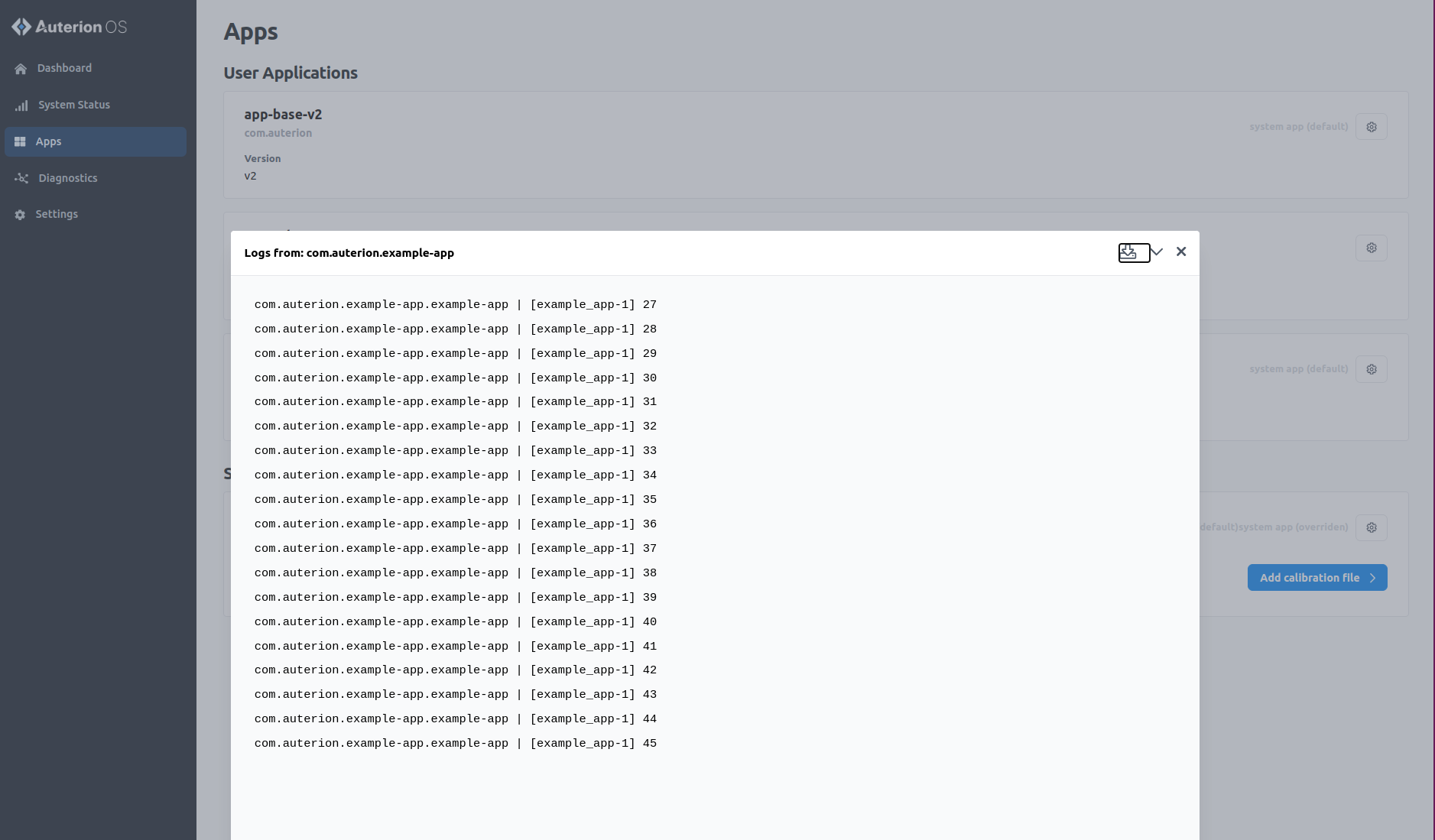Image resolution: width=1435 pixels, height=840 pixels.
Task: Click the log line ending in 45
Action: 455,744
